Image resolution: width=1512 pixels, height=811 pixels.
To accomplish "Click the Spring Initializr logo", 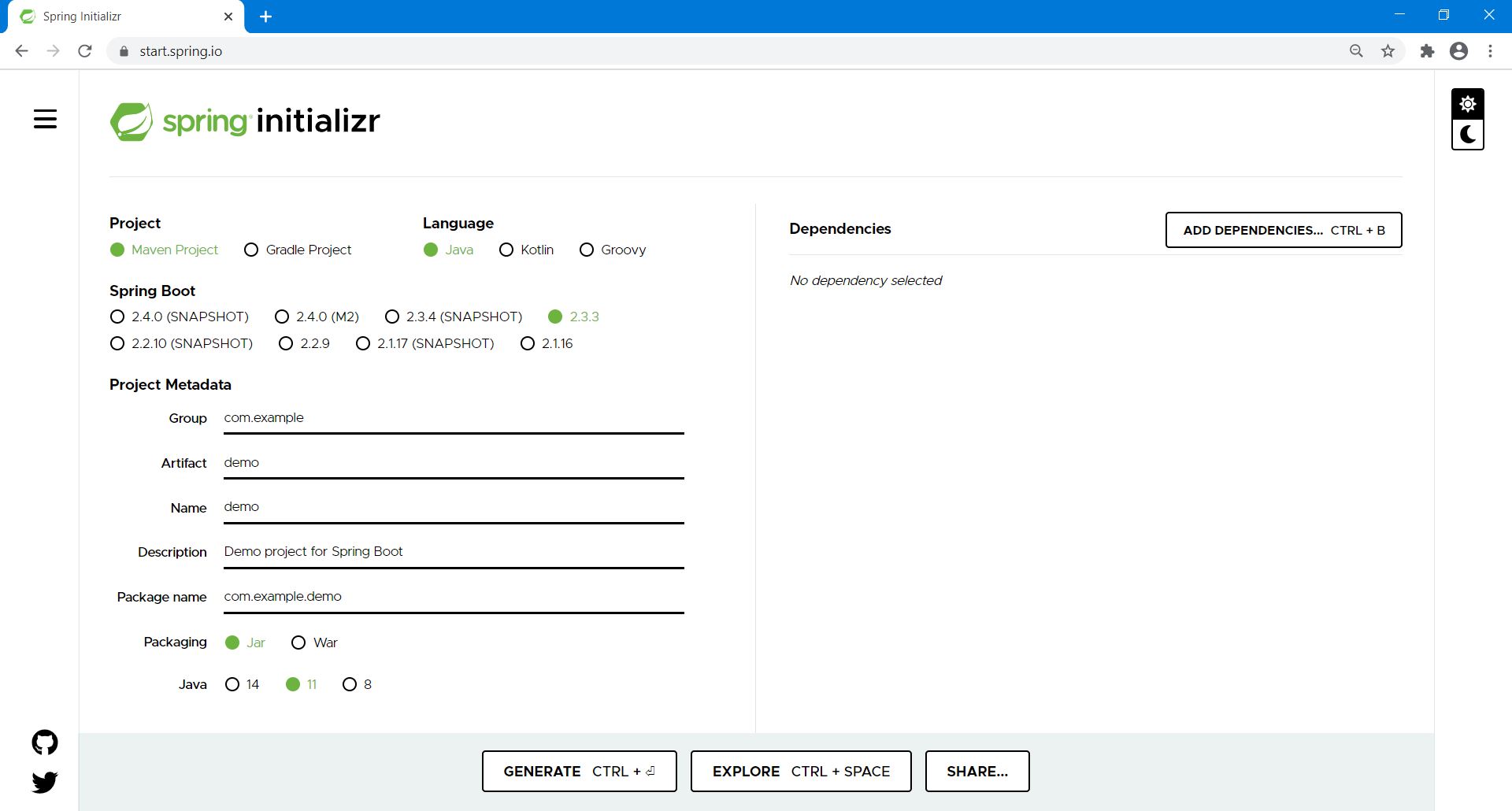I will (245, 121).
